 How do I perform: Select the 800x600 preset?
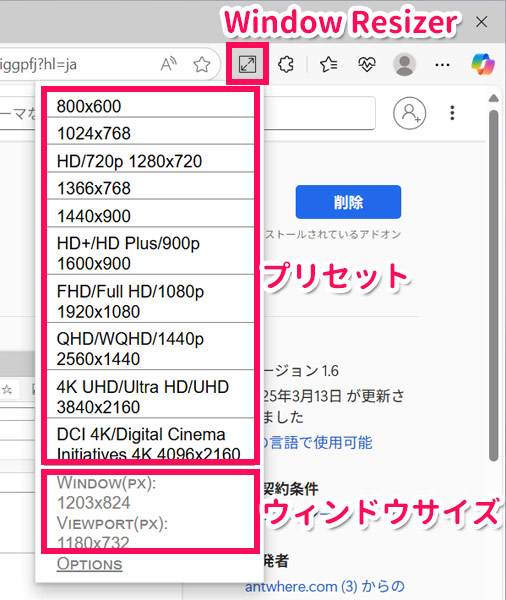pos(150,106)
